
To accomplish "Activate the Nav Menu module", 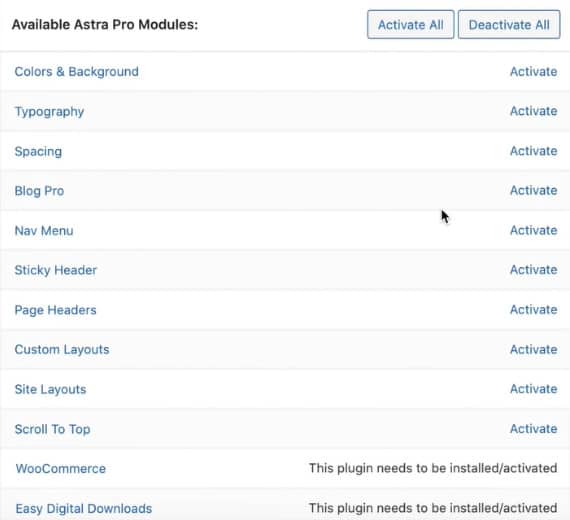I will point(533,230).
